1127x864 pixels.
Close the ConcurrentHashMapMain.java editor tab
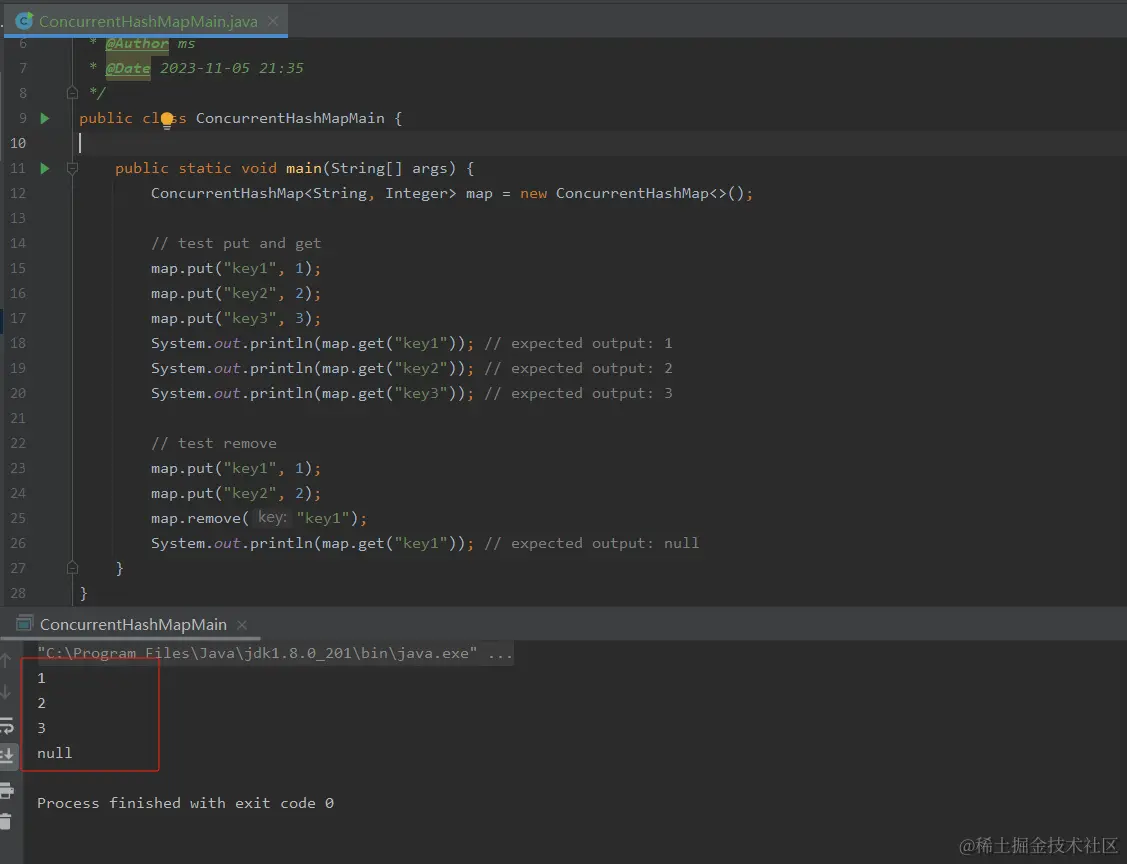click(x=273, y=21)
